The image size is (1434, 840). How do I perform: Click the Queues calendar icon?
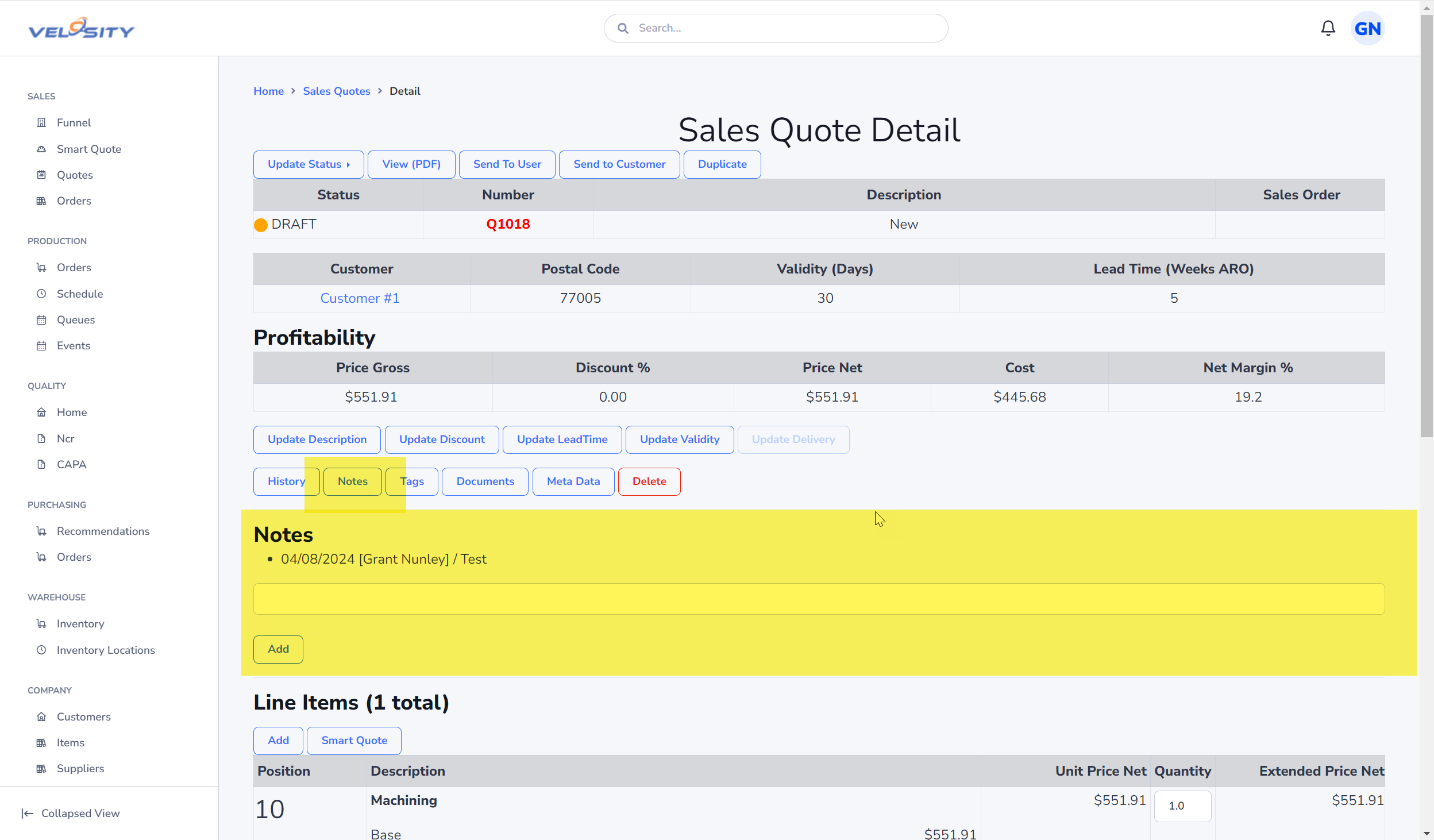point(41,319)
